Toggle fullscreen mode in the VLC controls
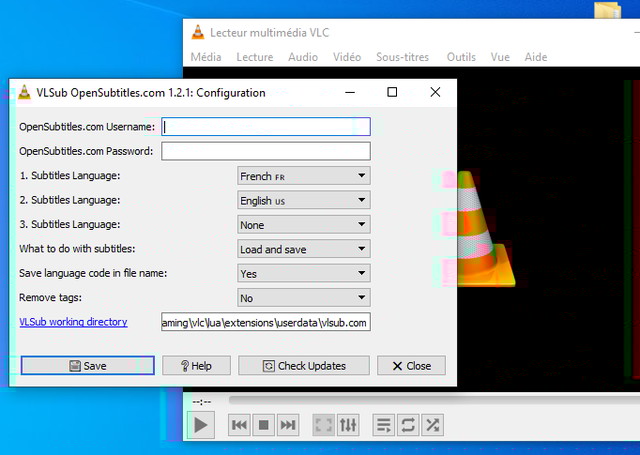 (323, 425)
